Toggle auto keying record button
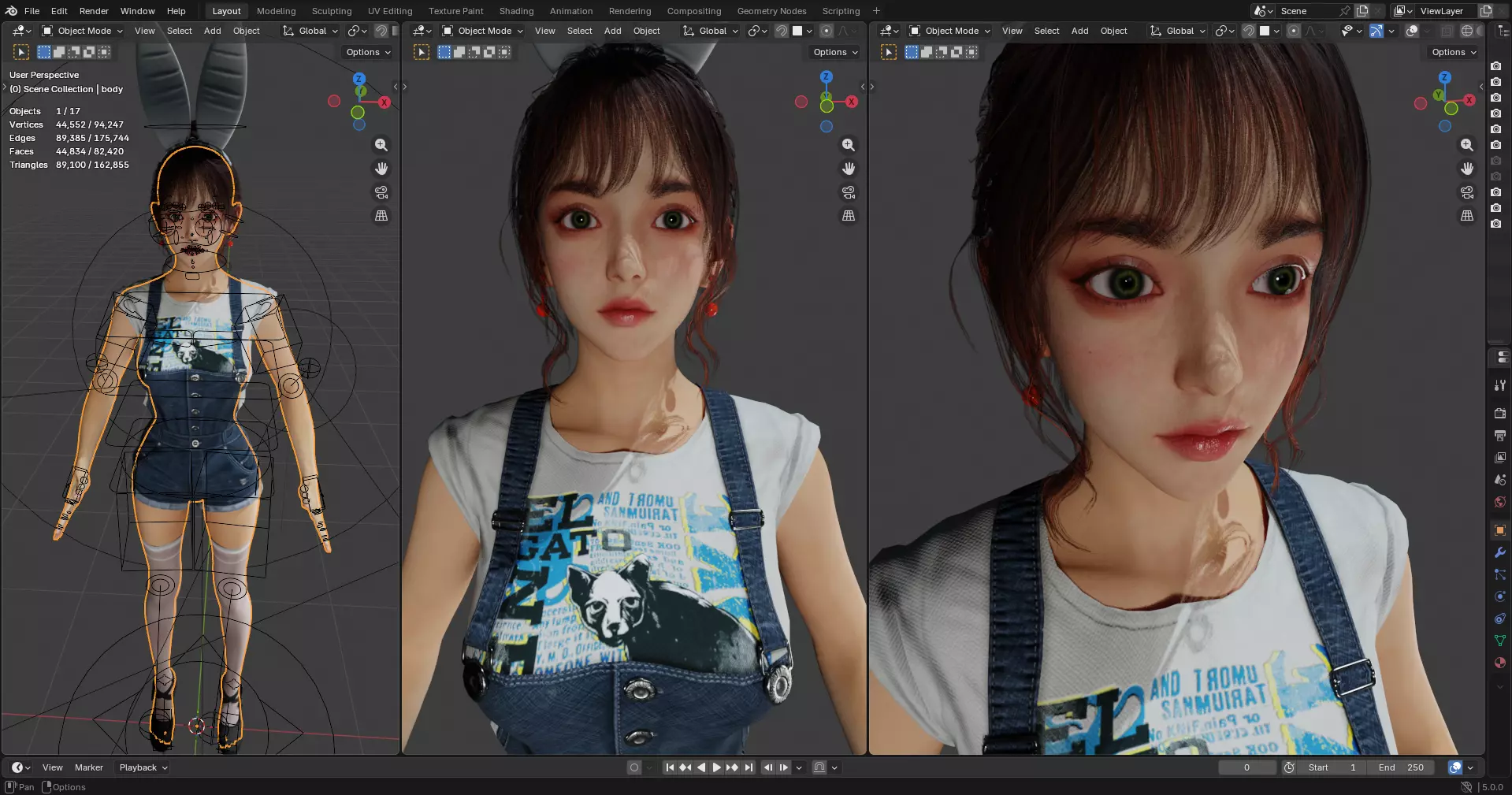The image size is (1512, 795). point(634,767)
